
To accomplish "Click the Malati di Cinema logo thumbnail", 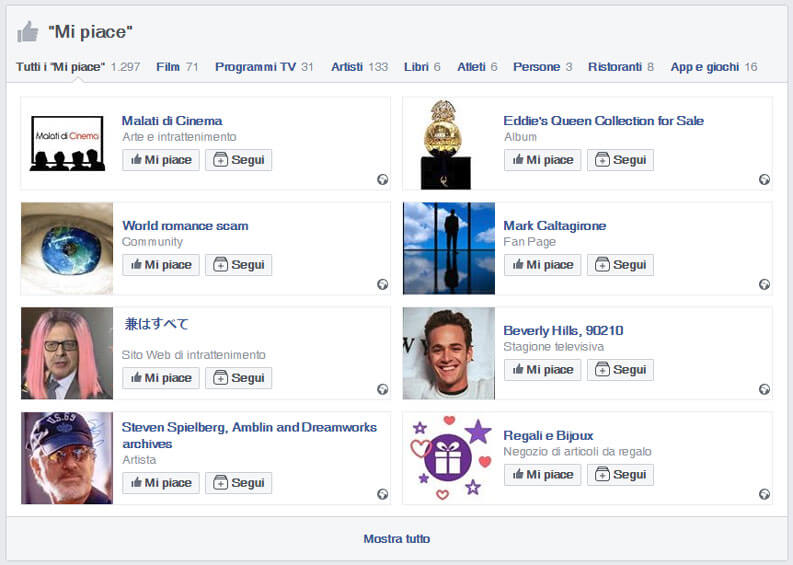I will 67,143.
